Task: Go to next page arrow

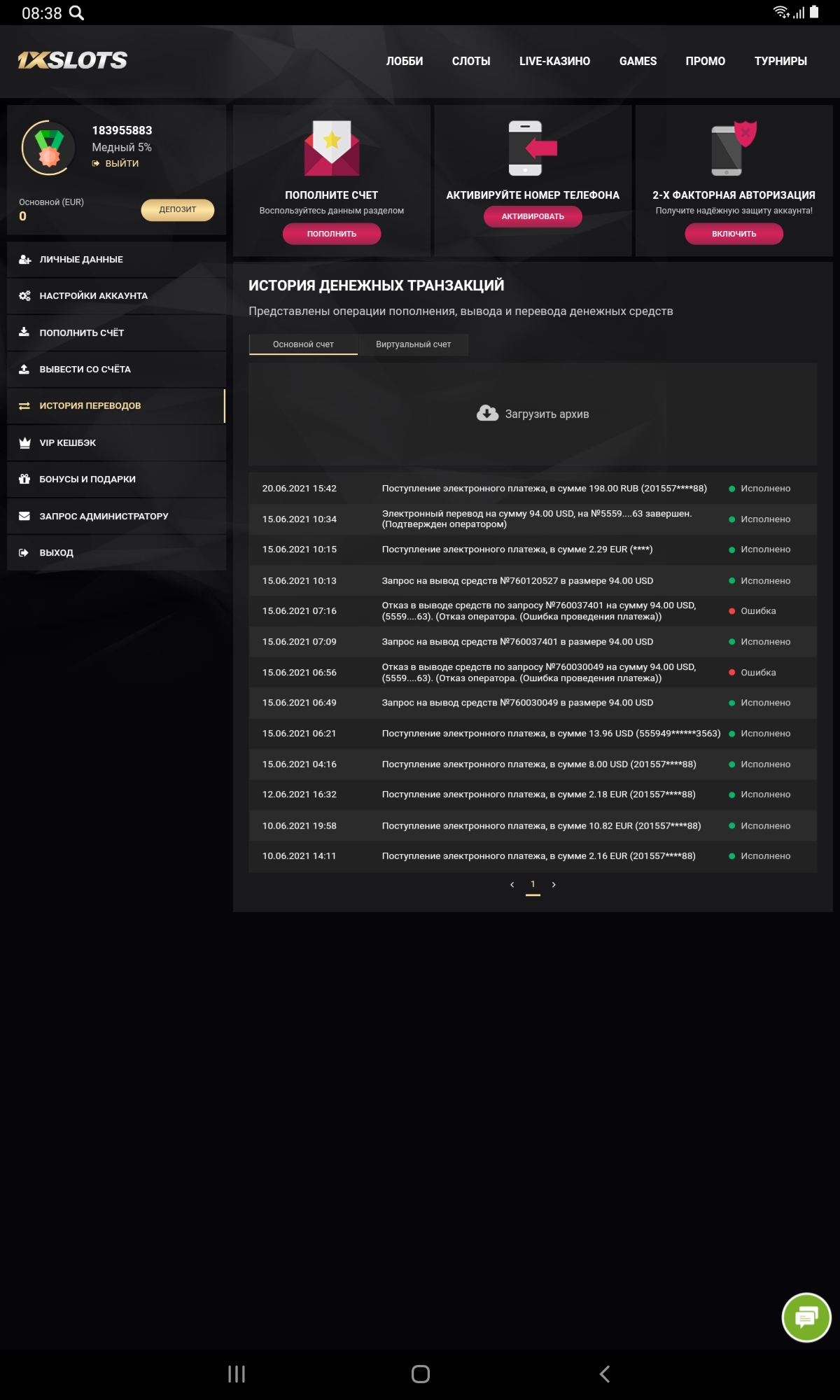Action: click(x=554, y=885)
